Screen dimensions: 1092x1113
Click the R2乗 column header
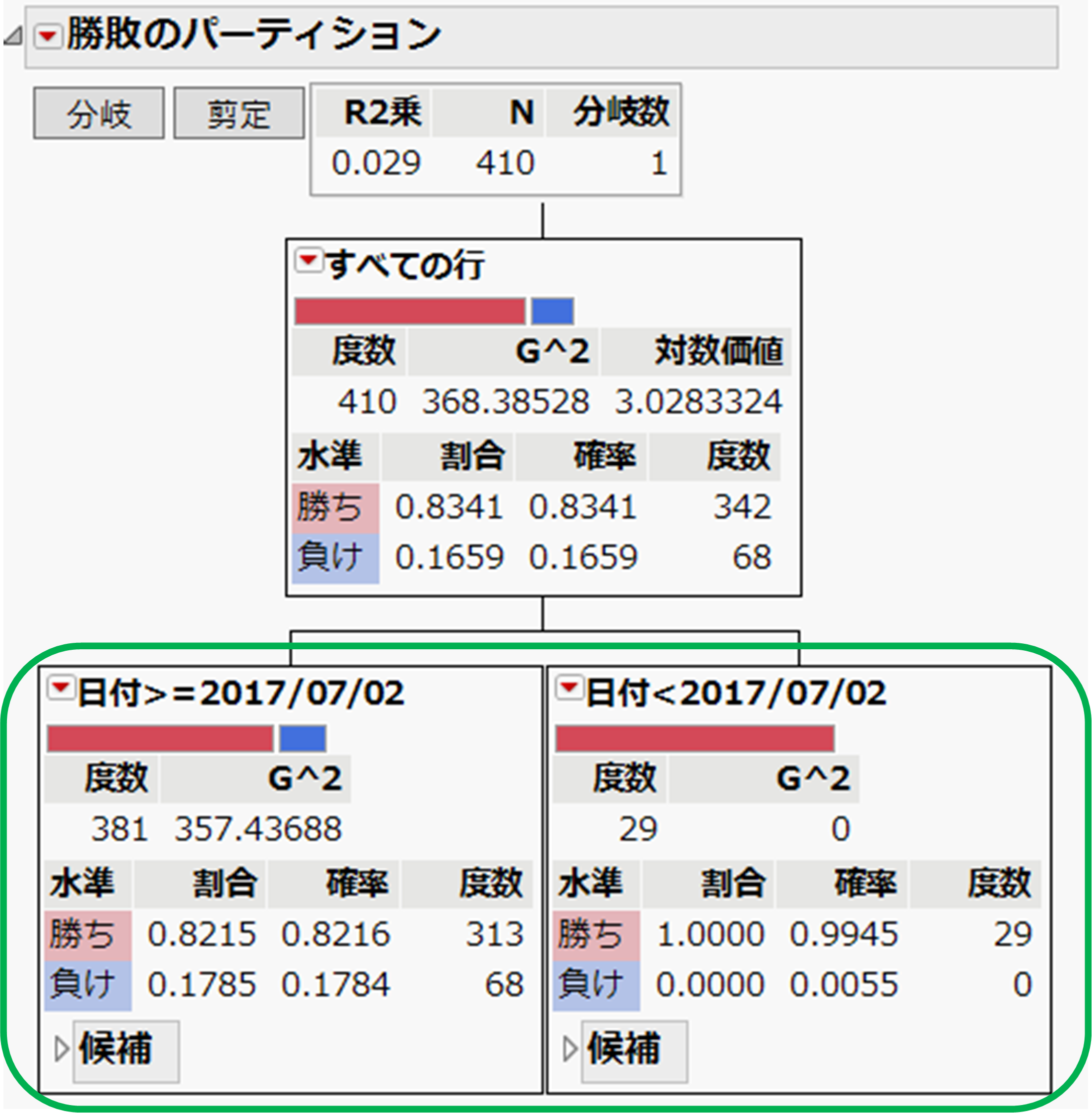pyautogui.click(x=382, y=112)
